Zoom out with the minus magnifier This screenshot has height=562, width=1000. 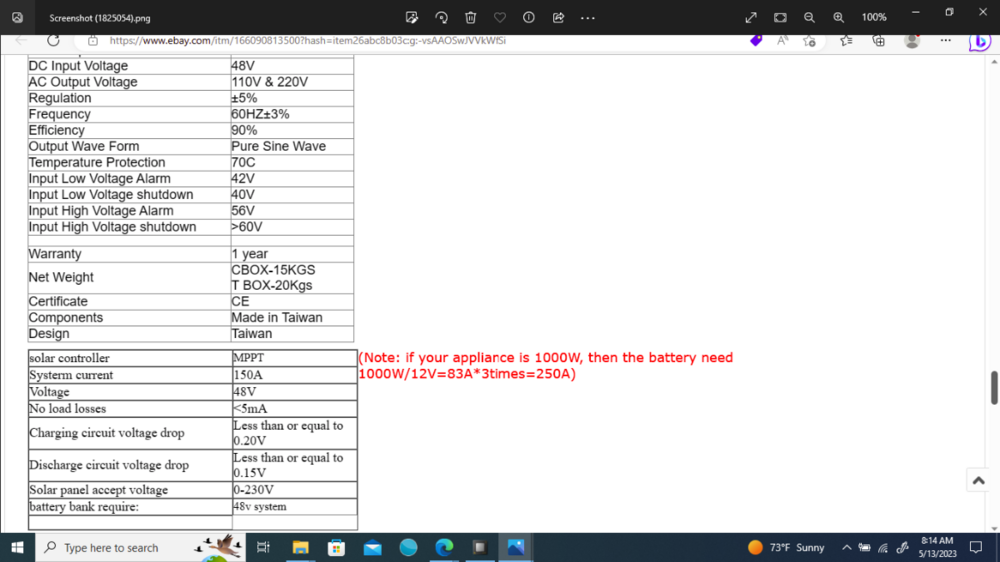tap(809, 18)
